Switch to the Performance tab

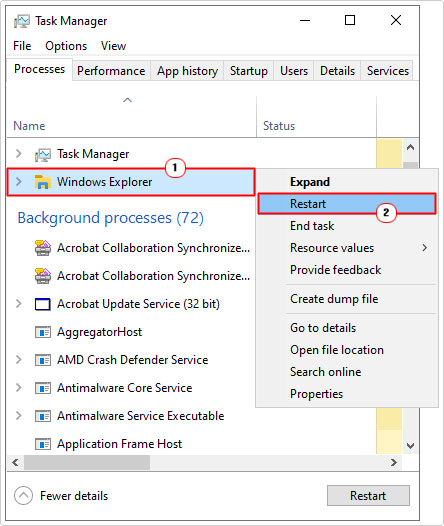point(111,71)
